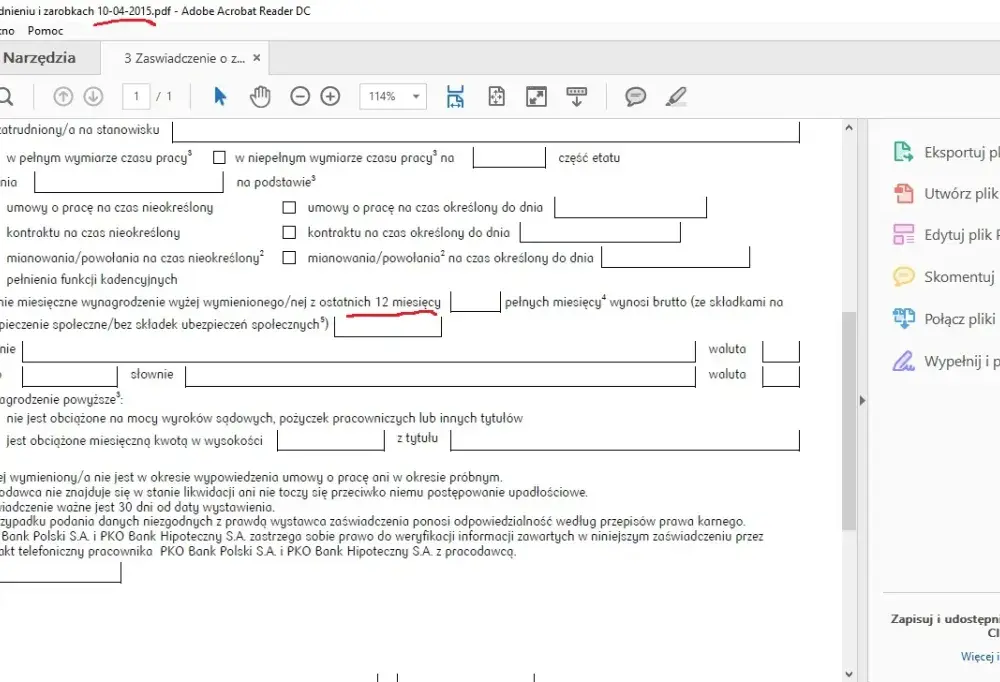Open the 114% zoom level dropdown

[416, 96]
